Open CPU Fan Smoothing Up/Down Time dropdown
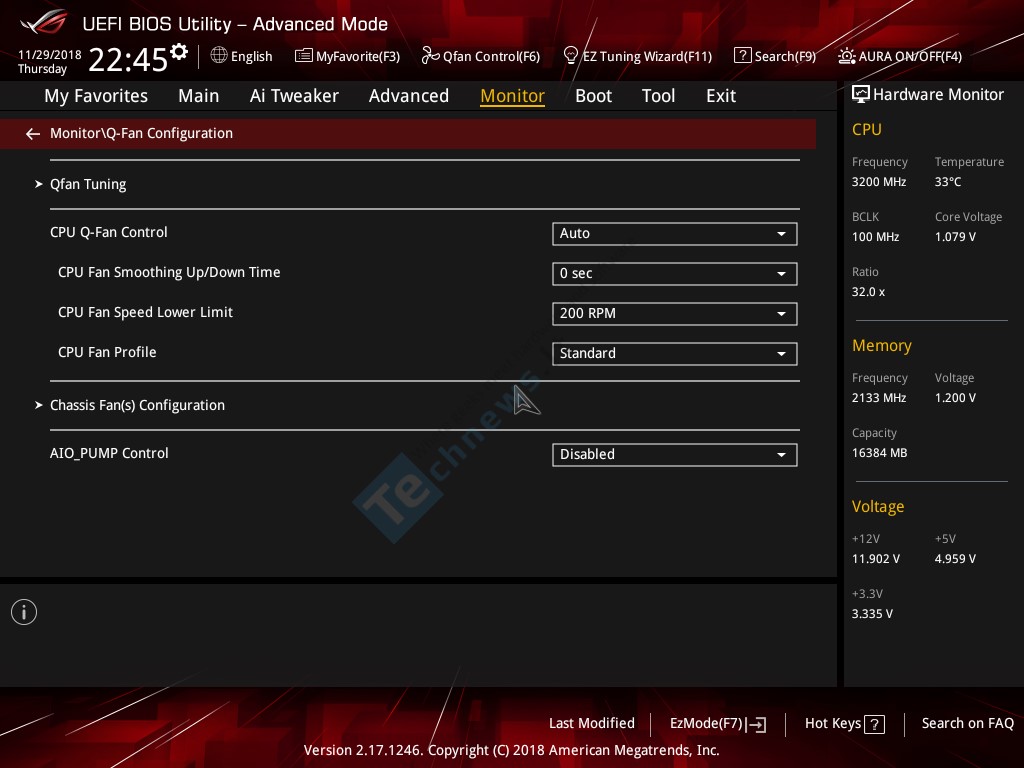Viewport: 1024px width, 768px height. [675, 274]
